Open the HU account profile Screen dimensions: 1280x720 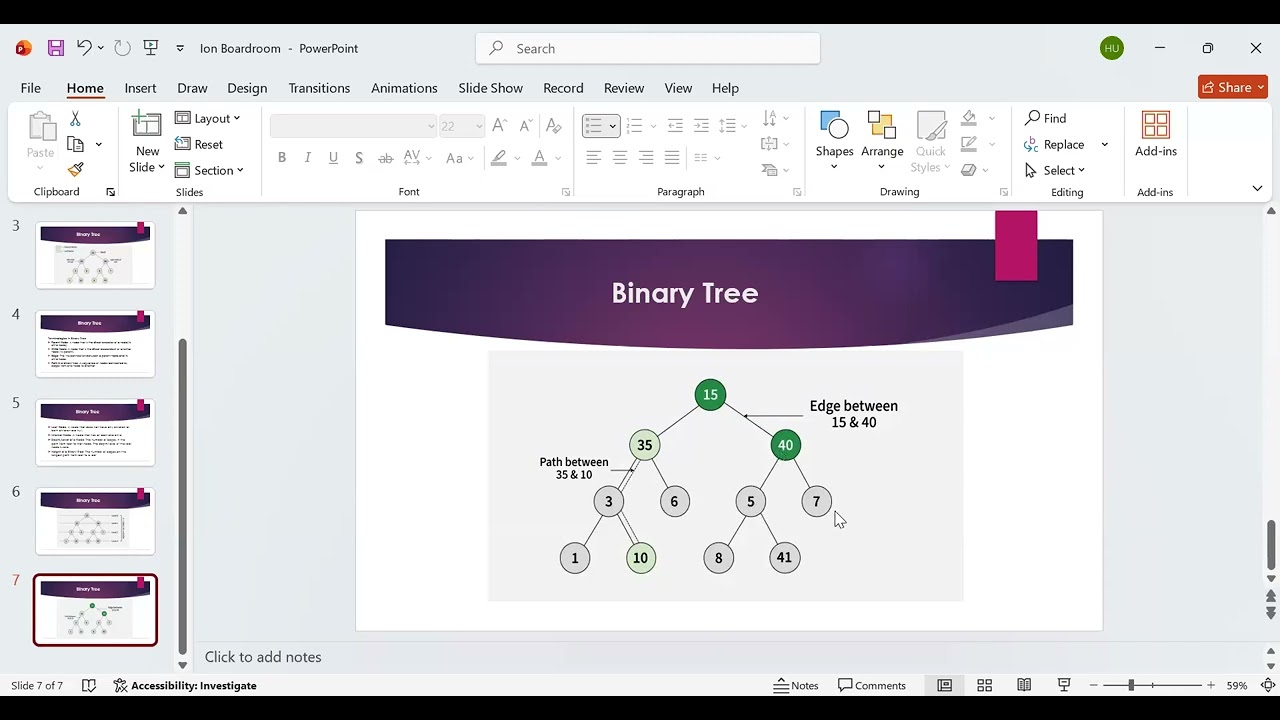coord(1112,48)
